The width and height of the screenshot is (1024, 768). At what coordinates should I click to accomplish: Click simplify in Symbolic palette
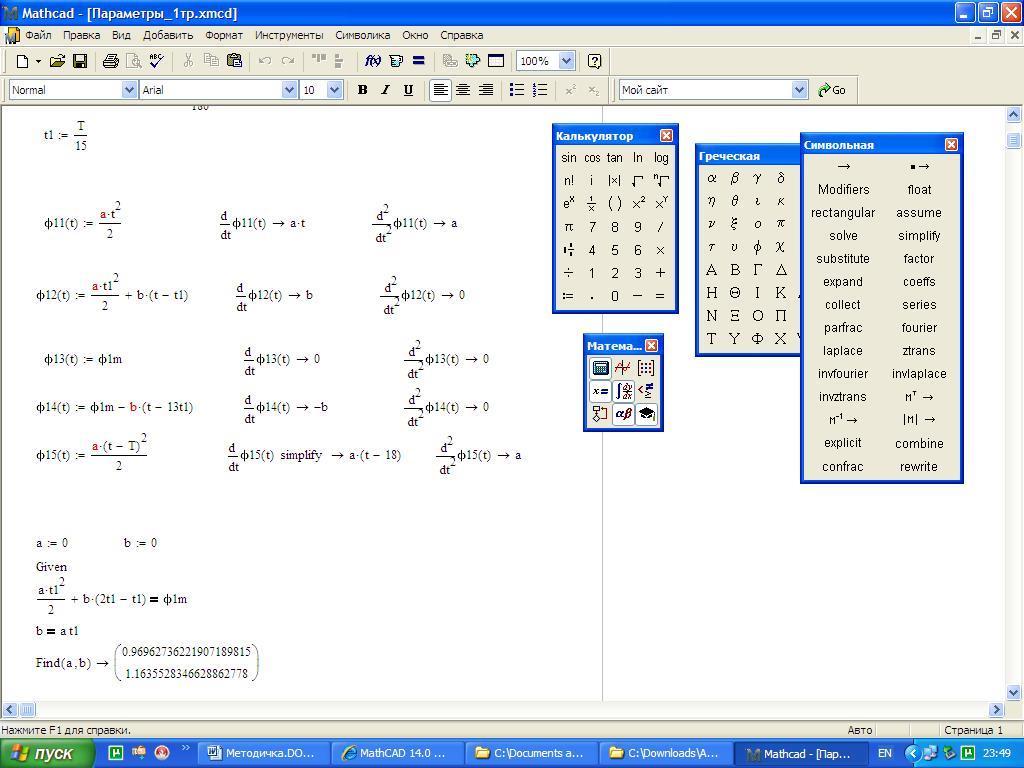coord(919,236)
